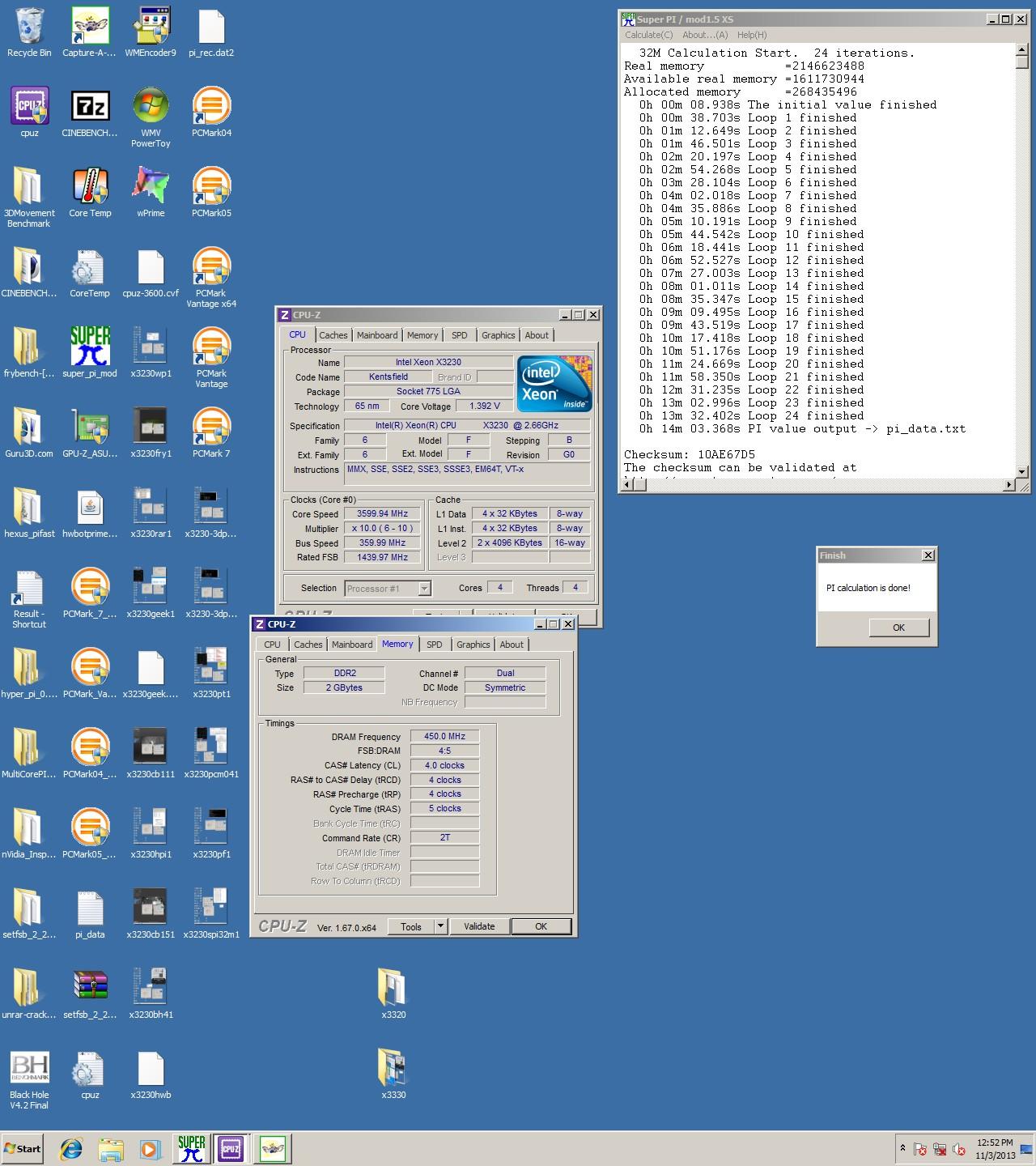Launch wPrime desktop icon
Viewport: 1036px width, 1166px height.
(151, 186)
